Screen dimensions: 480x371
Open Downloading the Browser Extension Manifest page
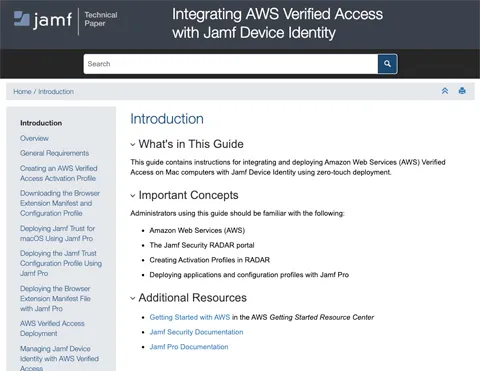[x=60, y=203]
